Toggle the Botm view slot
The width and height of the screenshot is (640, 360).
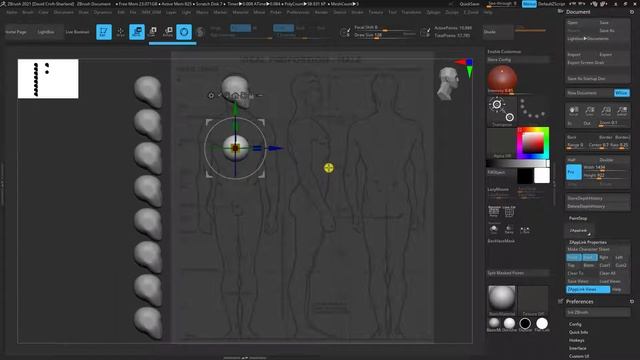tap(589, 265)
